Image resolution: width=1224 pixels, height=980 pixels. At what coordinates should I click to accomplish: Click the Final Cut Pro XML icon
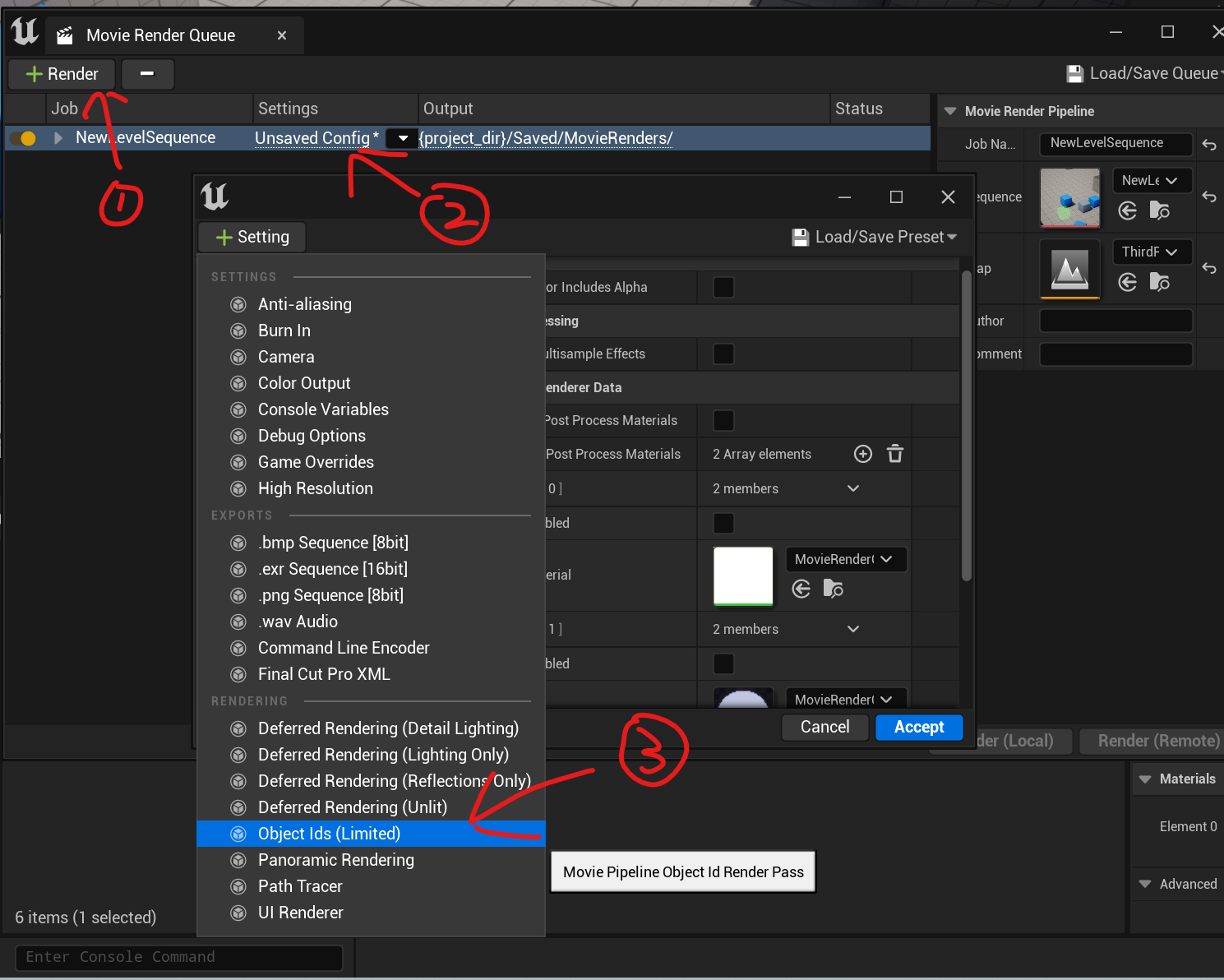pyautogui.click(x=238, y=674)
